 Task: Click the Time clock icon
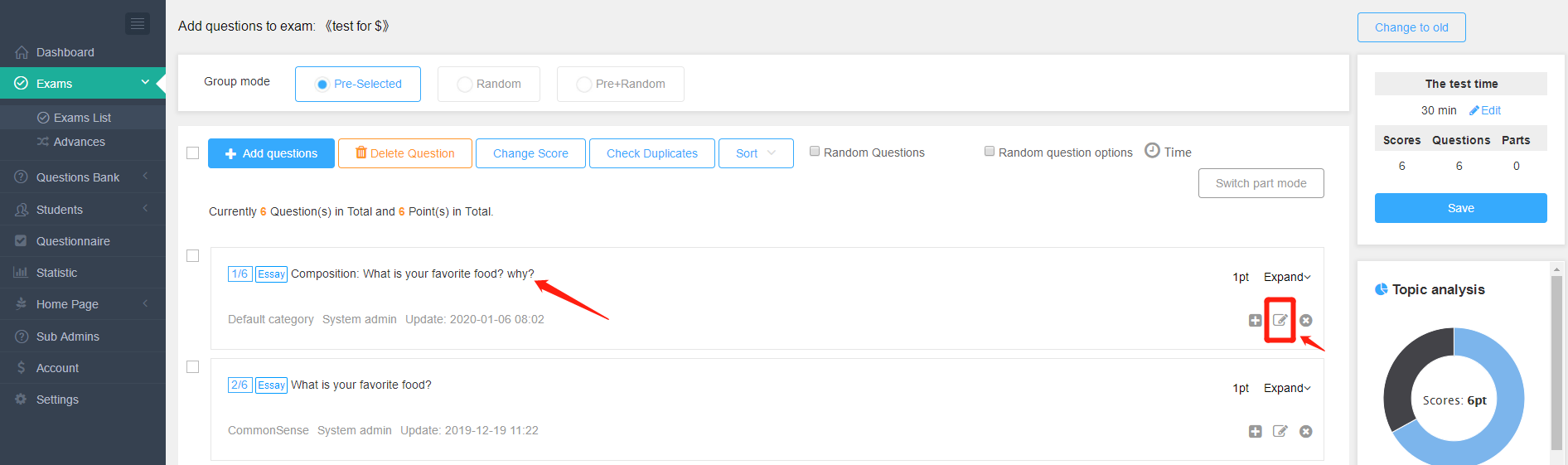(x=1152, y=150)
